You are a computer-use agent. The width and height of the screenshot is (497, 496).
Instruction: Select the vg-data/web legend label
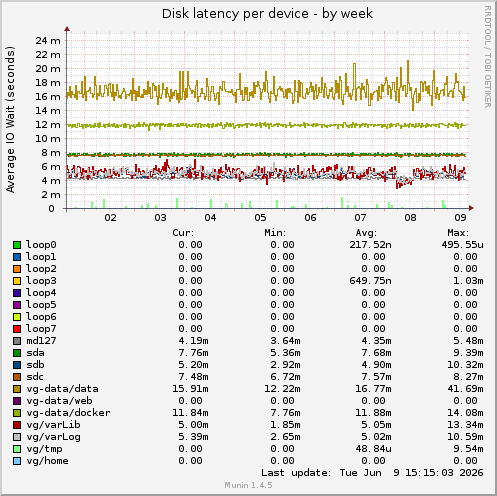(59, 401)
